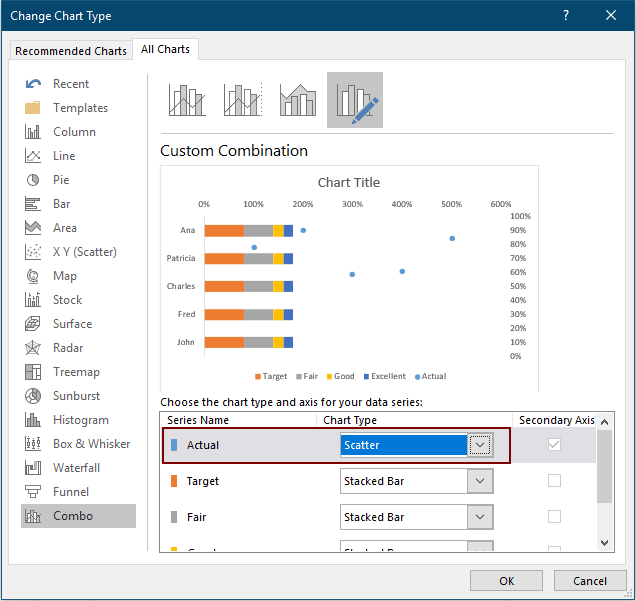Check Secondary Axis for Fair series

(x=554, y=517)
